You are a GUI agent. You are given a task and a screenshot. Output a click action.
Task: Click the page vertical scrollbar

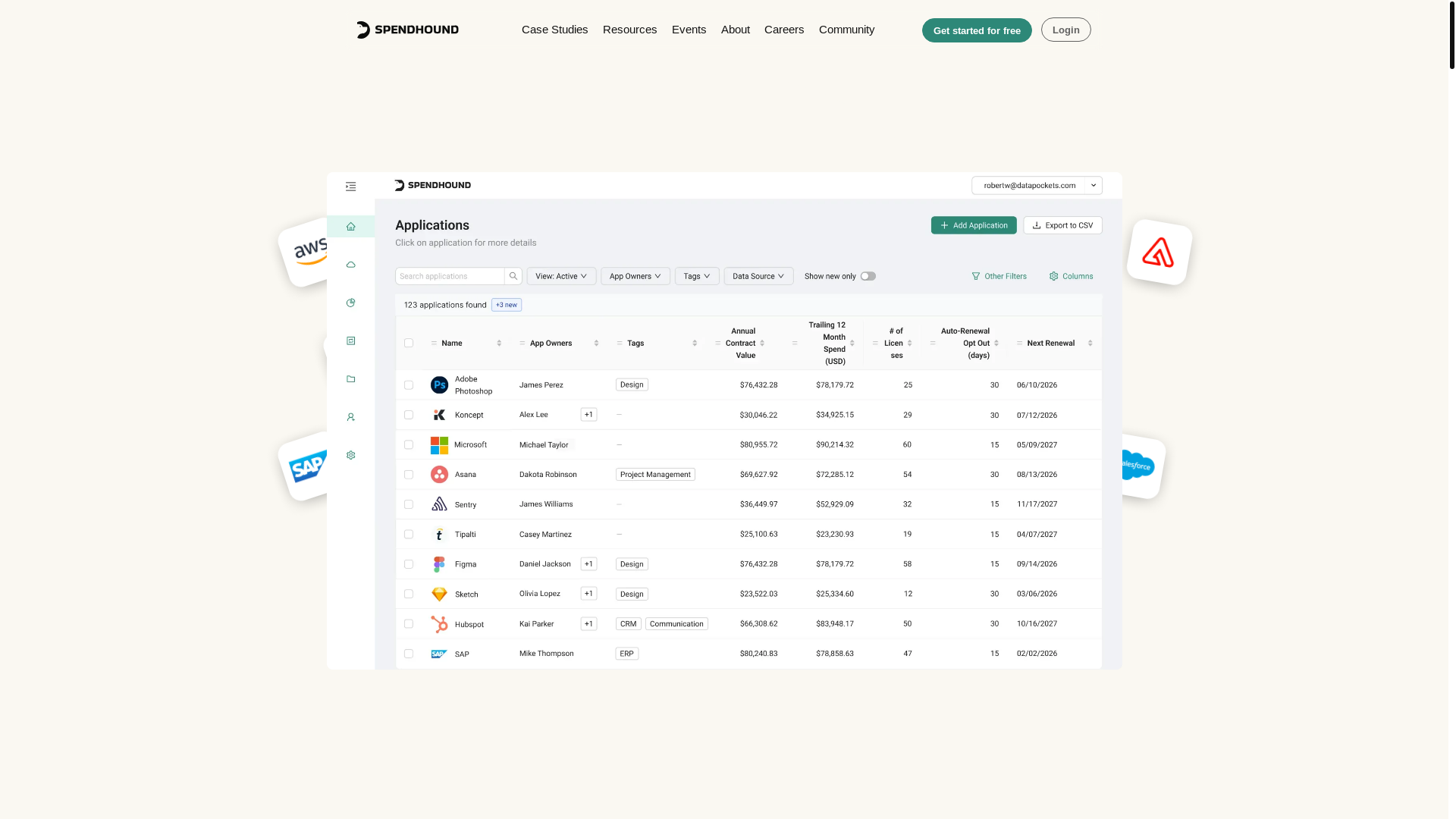click(x=1451, y=34)
